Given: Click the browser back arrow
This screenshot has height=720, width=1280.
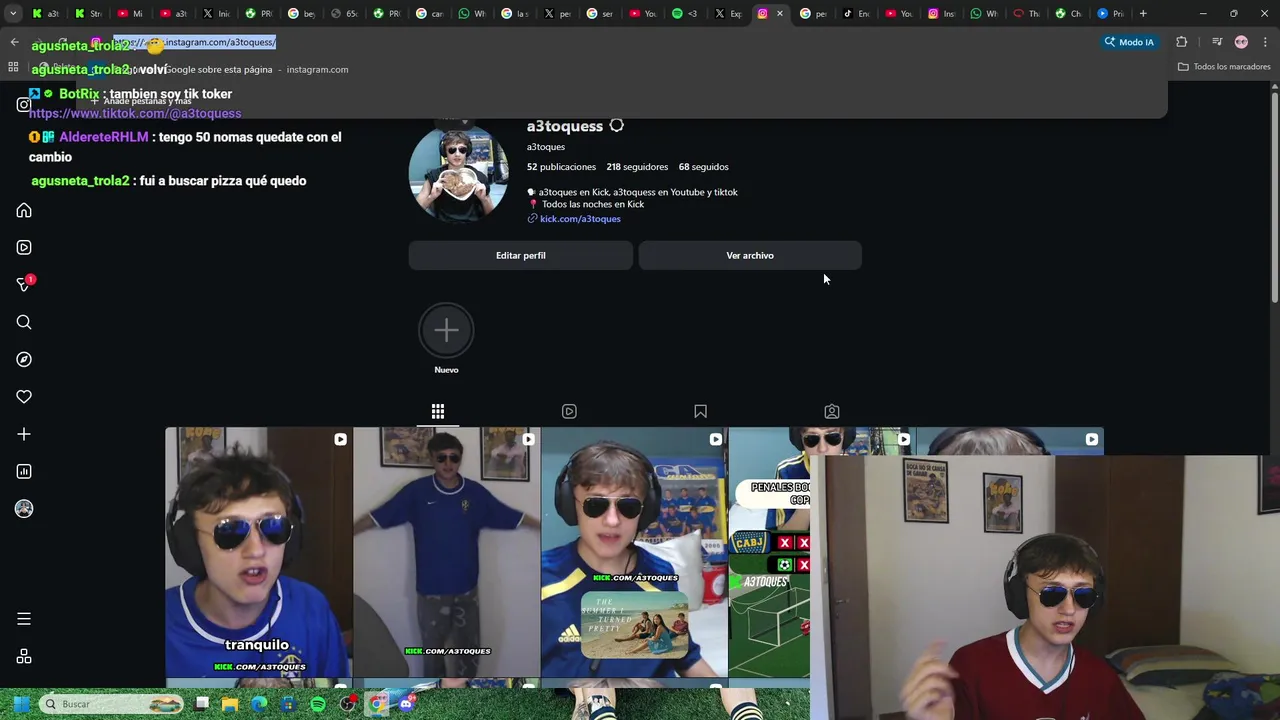Looking at the screenshot, I should [x=14, y=42].
